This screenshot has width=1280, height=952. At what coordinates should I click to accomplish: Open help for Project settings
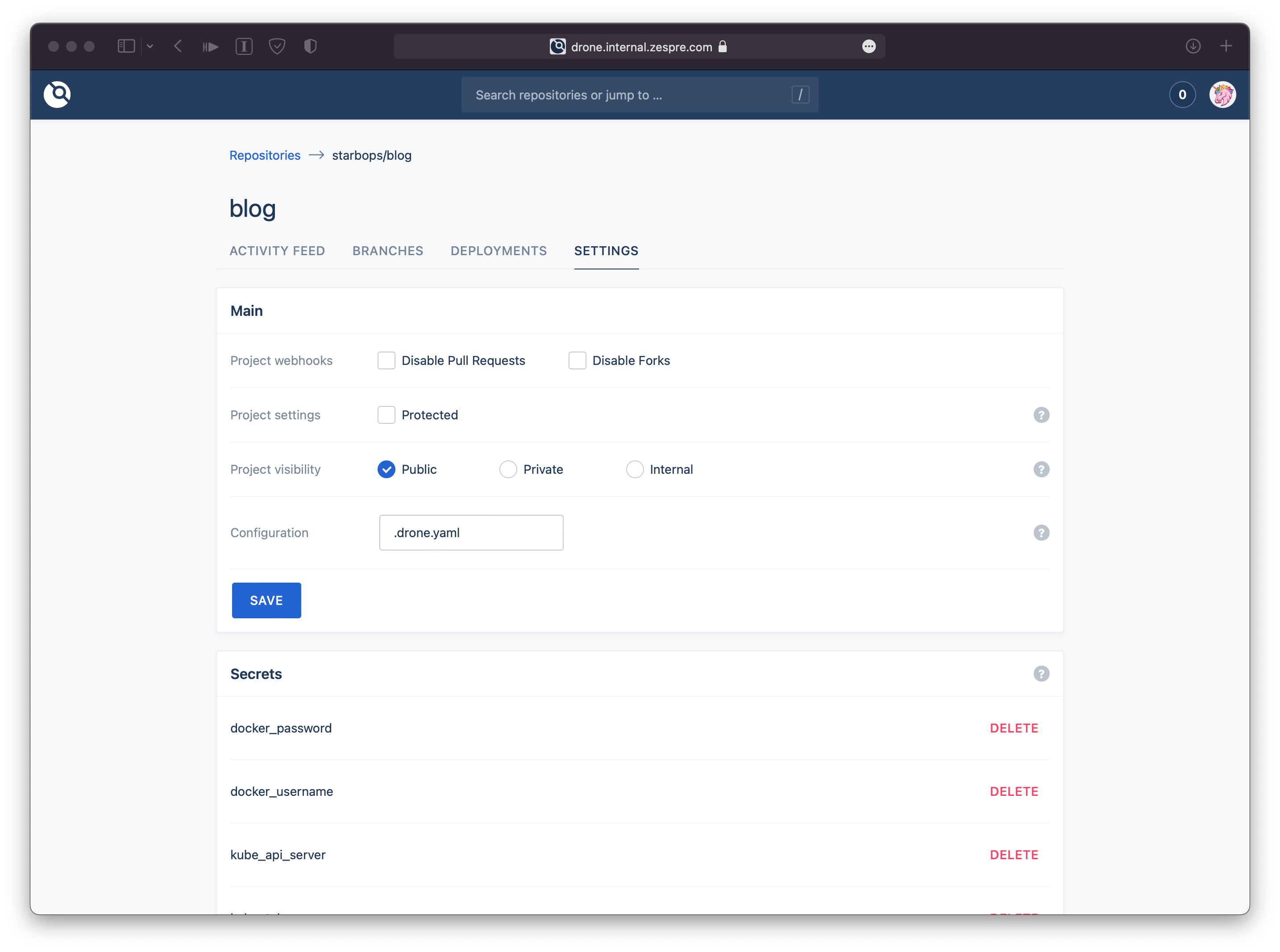point(1041,415)
